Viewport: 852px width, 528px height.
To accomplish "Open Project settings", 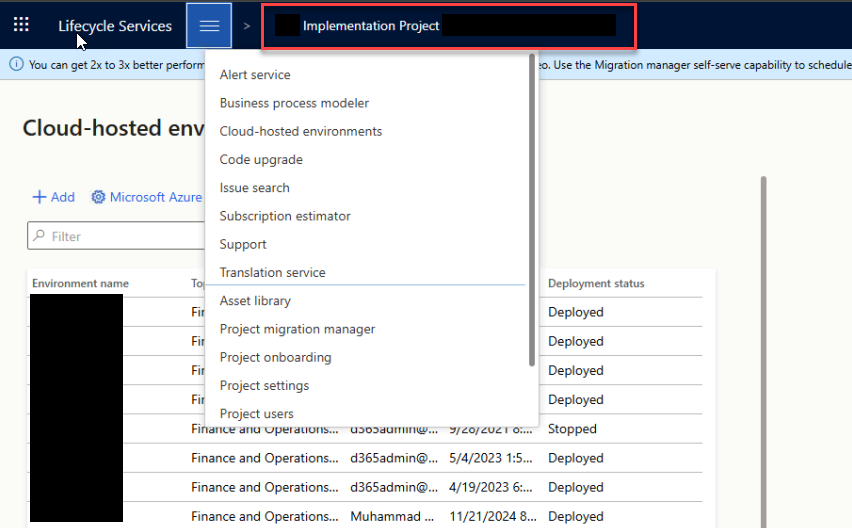I will [x=264, y=385].
